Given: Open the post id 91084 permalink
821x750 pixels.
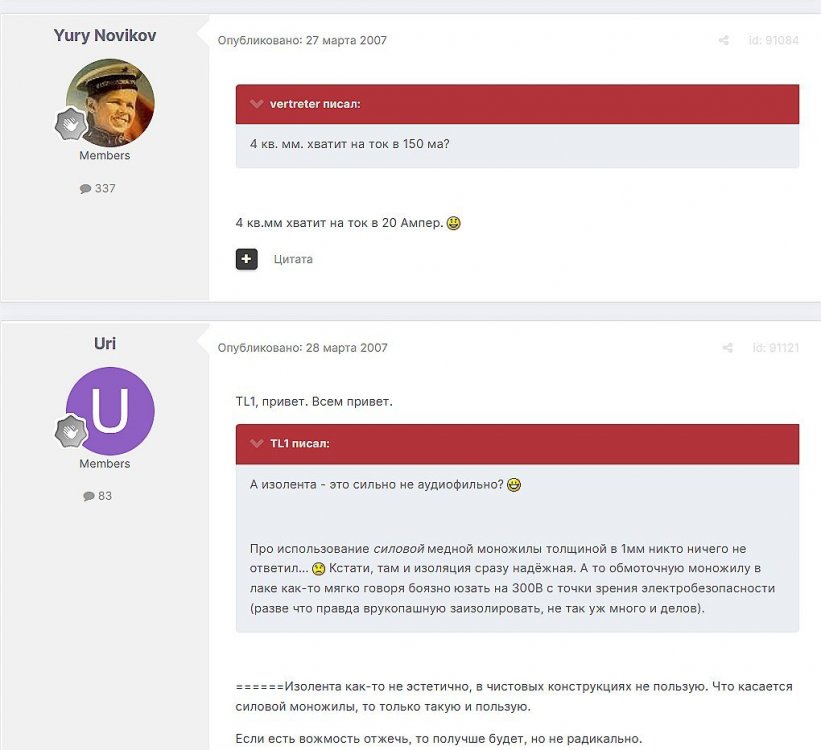Looking at the screenshot, I should [773, 40].
